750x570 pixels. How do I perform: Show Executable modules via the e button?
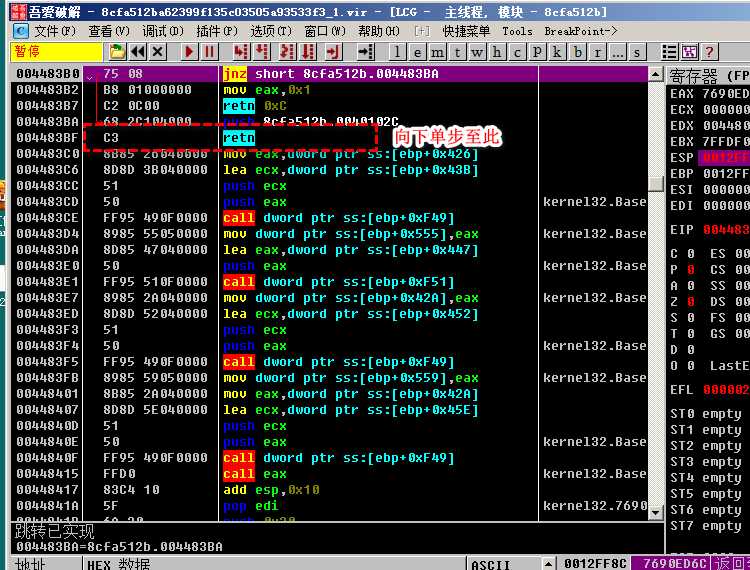(x=417, y=52)
